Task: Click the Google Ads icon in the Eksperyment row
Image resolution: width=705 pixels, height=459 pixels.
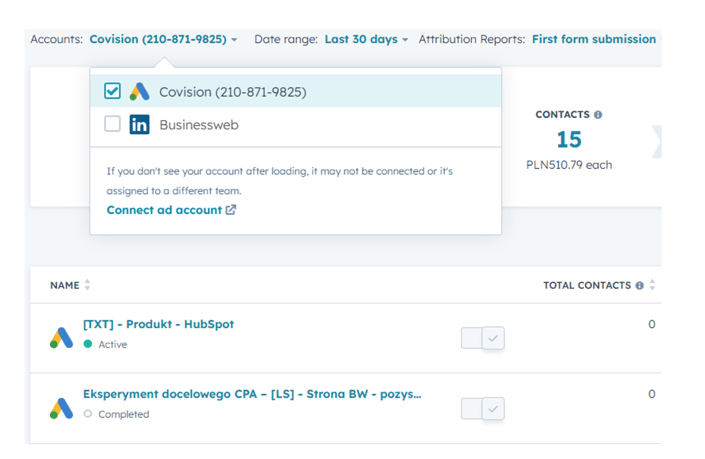Action: (x=61, y=408)
